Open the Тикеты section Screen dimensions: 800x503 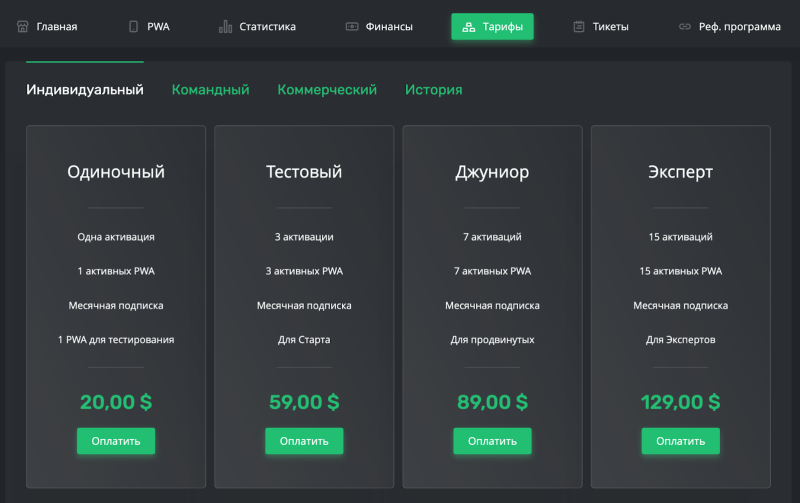(x=610, y=27)
